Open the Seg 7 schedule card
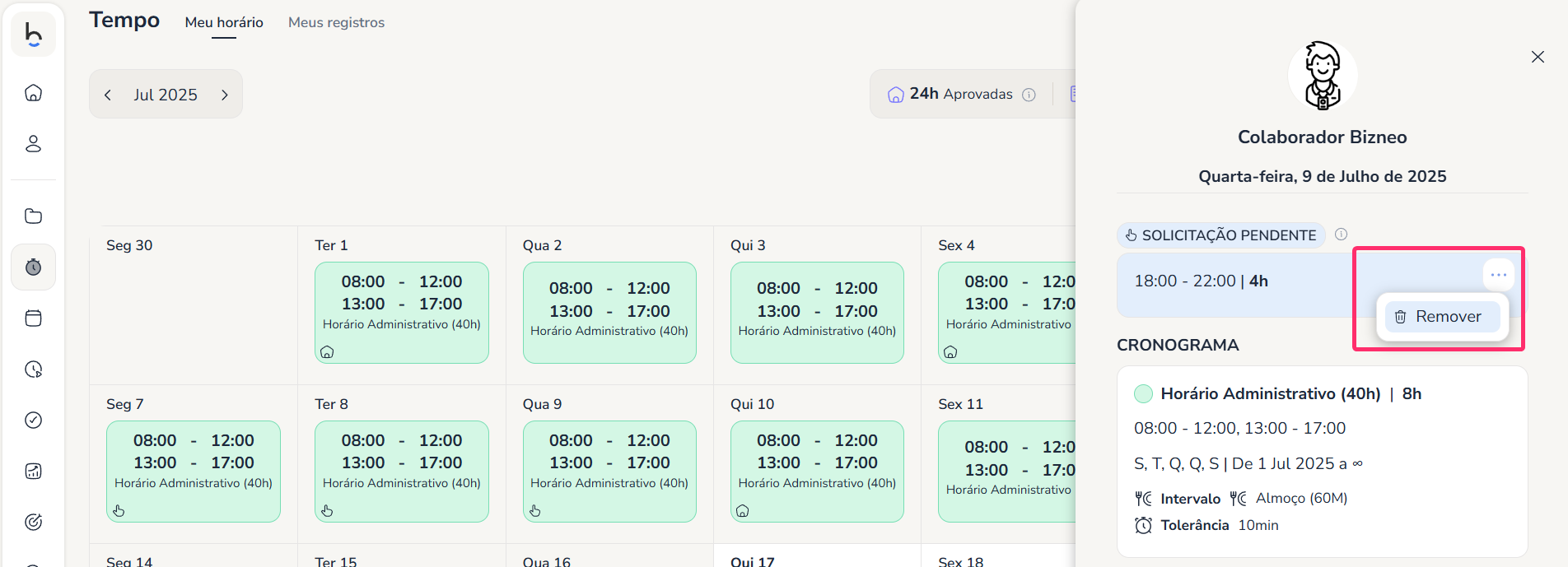1568x567 pixels. 194,471
